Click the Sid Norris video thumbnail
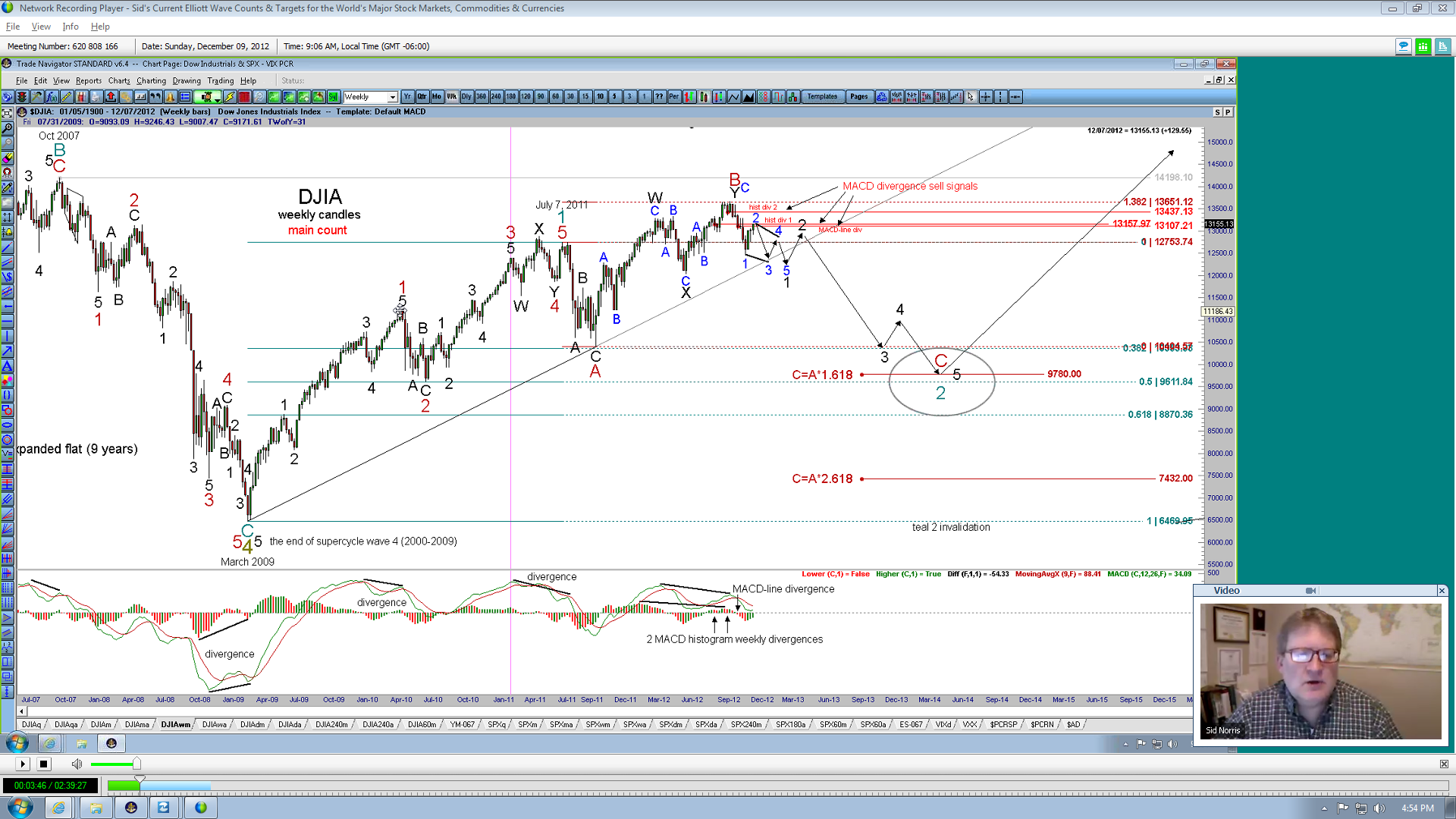 (x=1320, y=671)
